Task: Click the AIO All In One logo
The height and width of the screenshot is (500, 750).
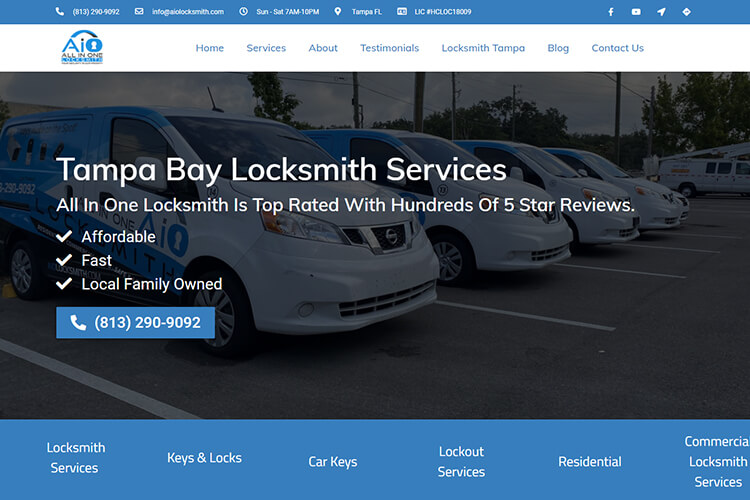Action: coord(82,47)
